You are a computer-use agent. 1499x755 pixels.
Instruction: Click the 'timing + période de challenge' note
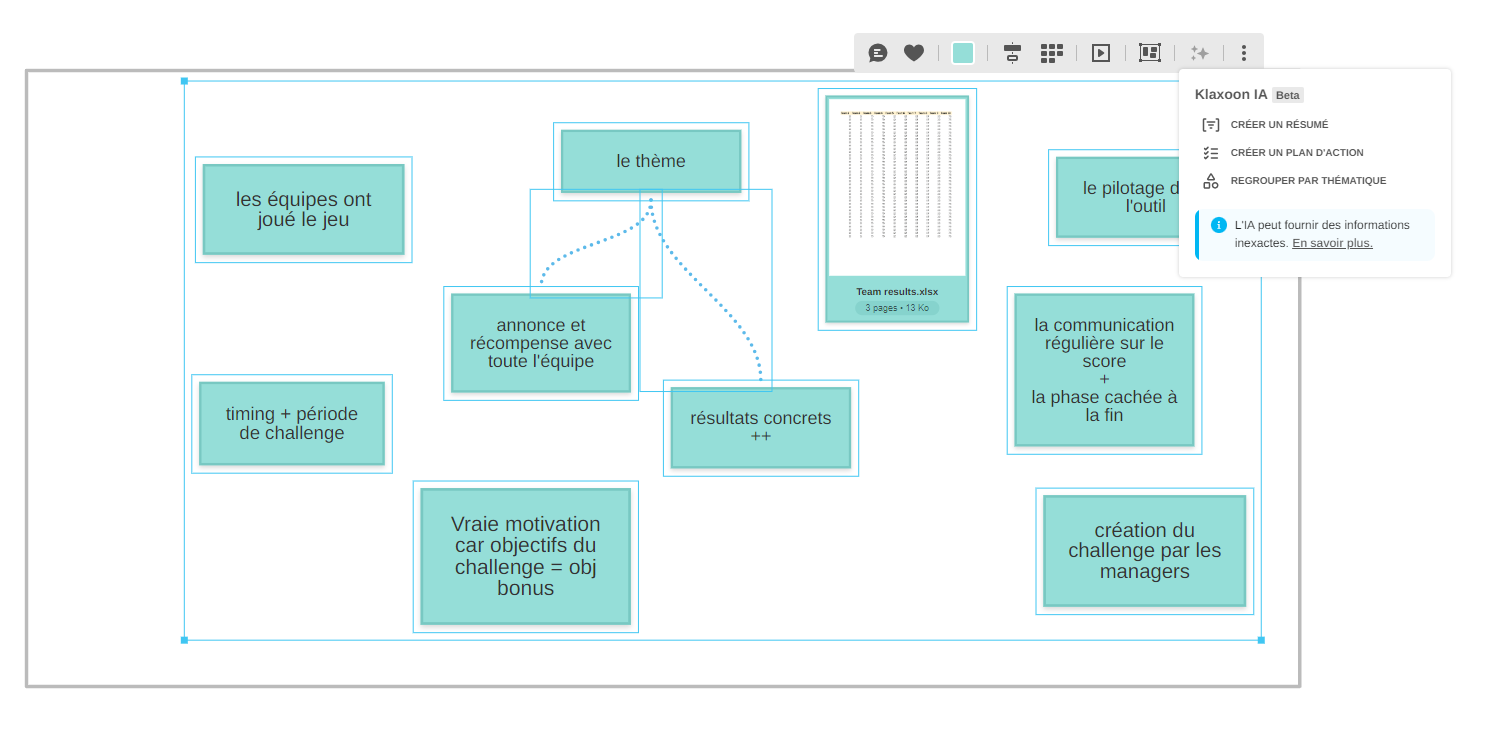coord(291,423)
